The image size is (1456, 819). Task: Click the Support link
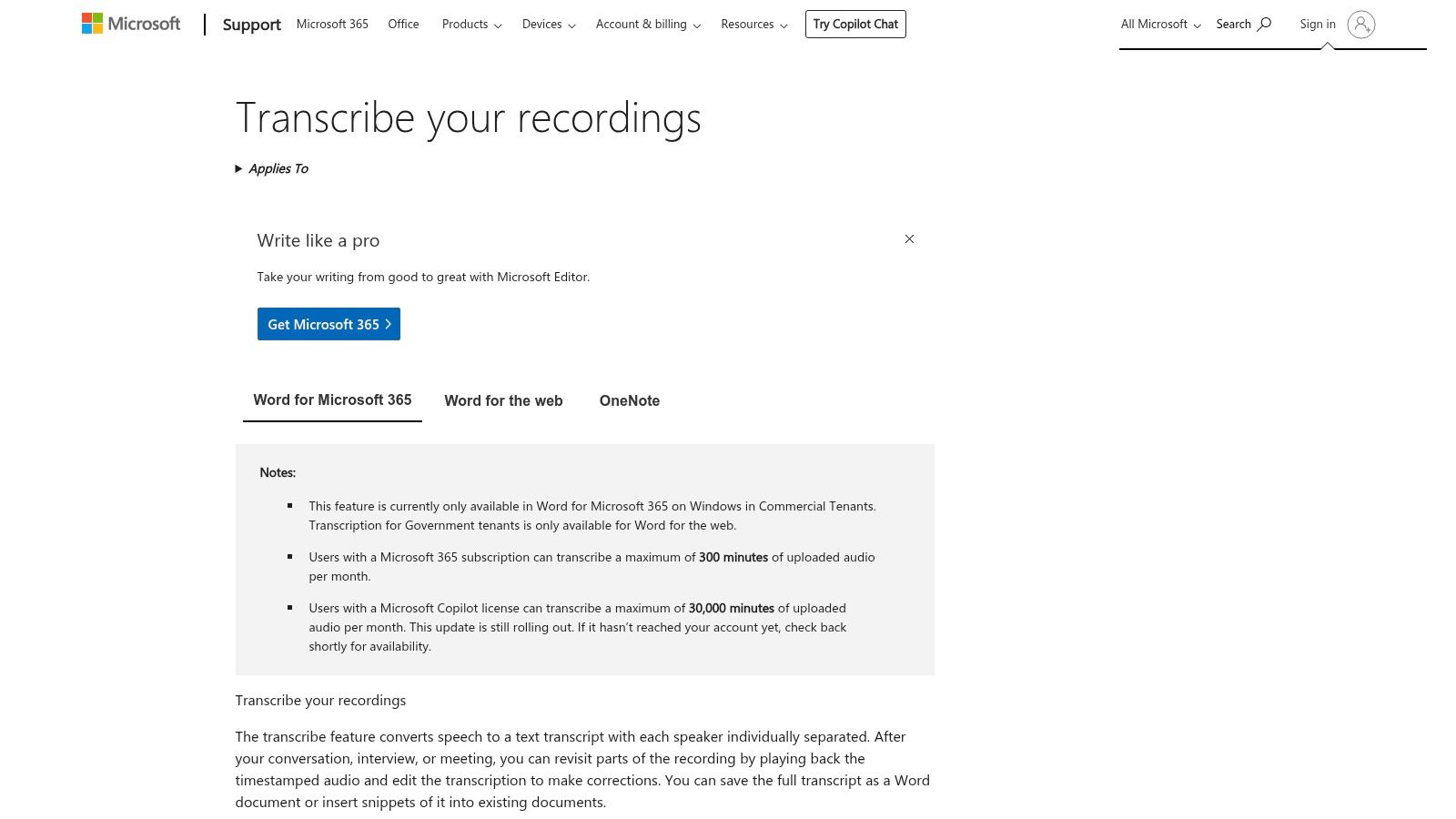pyautogui.click(x=251, y=25)
